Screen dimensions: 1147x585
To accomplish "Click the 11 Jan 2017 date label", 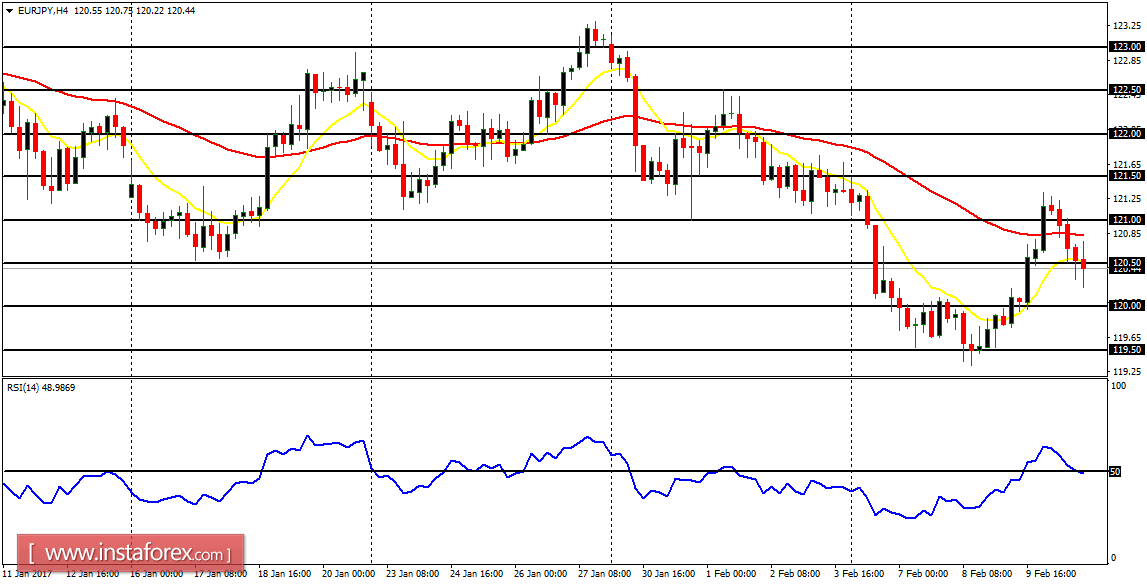I will 26,575.
